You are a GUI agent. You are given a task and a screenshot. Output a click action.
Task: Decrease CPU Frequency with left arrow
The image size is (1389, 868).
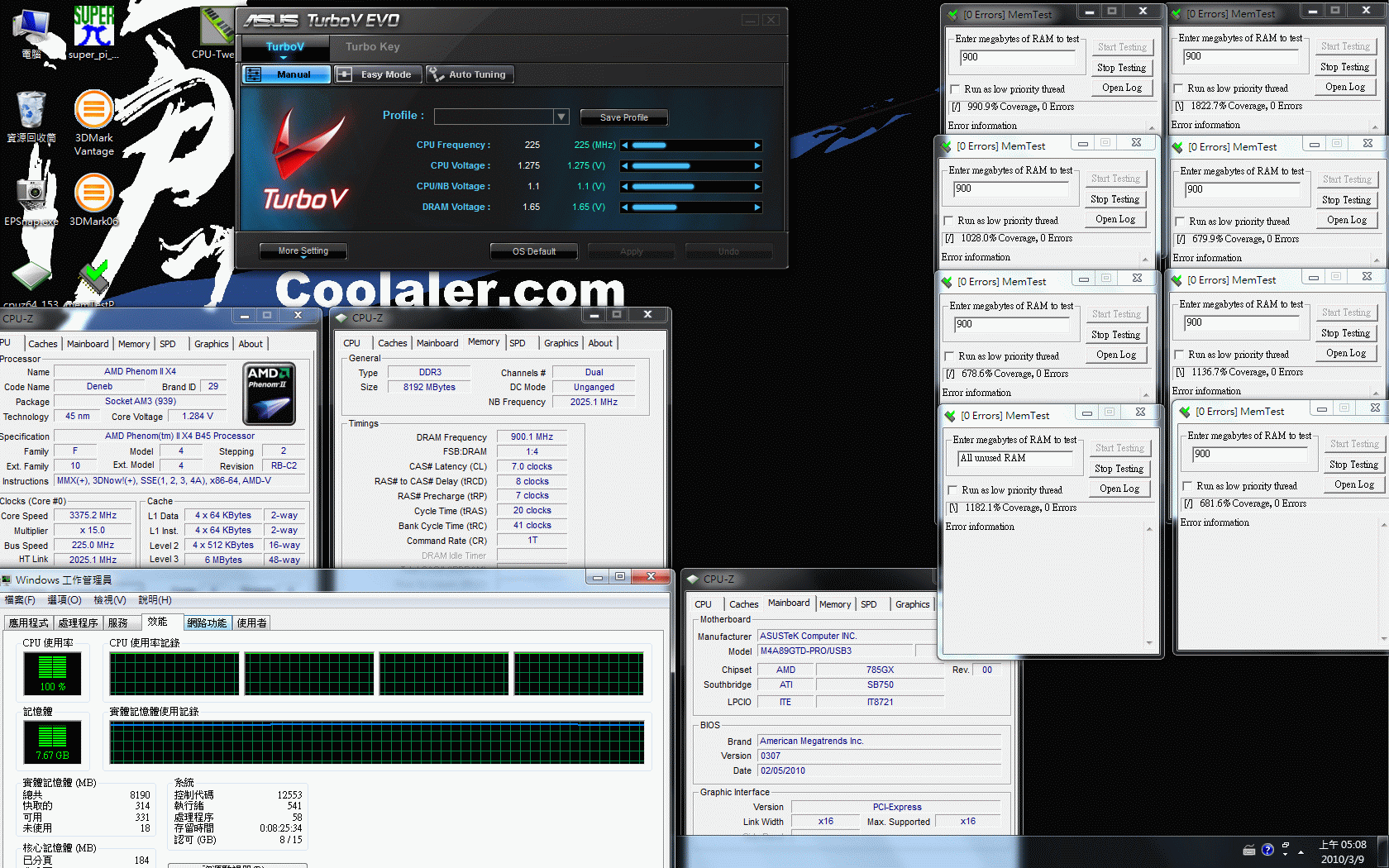pos(625,145)
